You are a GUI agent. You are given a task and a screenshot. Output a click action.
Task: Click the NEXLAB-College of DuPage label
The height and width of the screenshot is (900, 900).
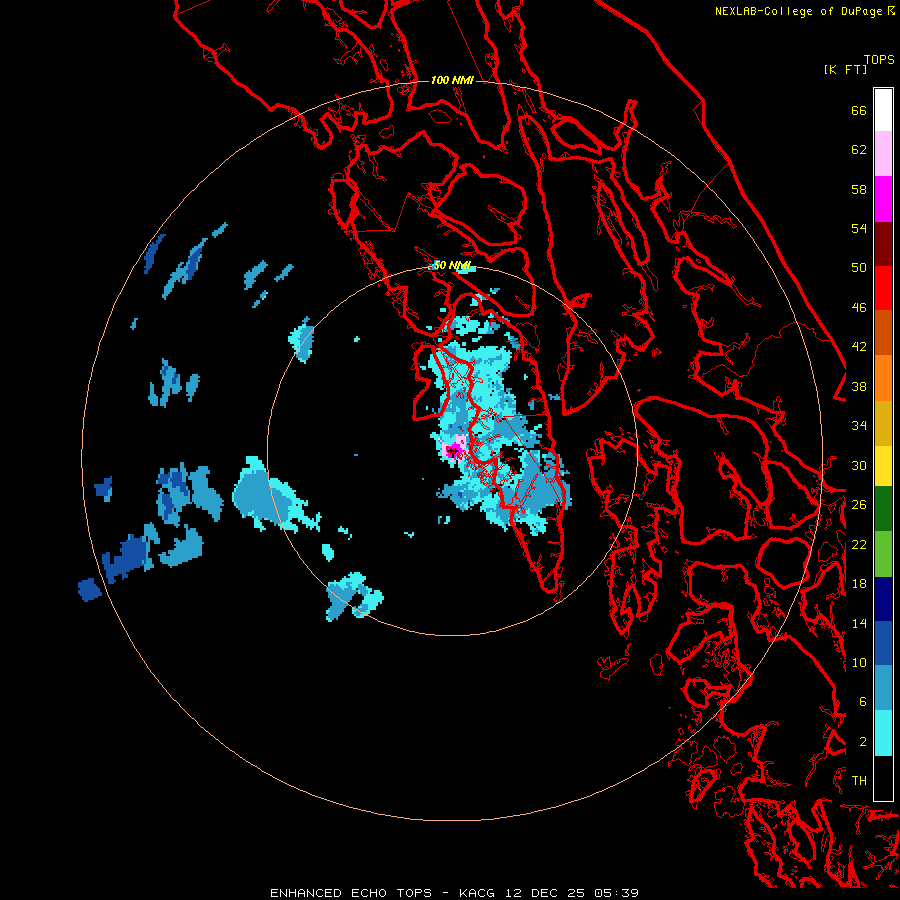798,11
